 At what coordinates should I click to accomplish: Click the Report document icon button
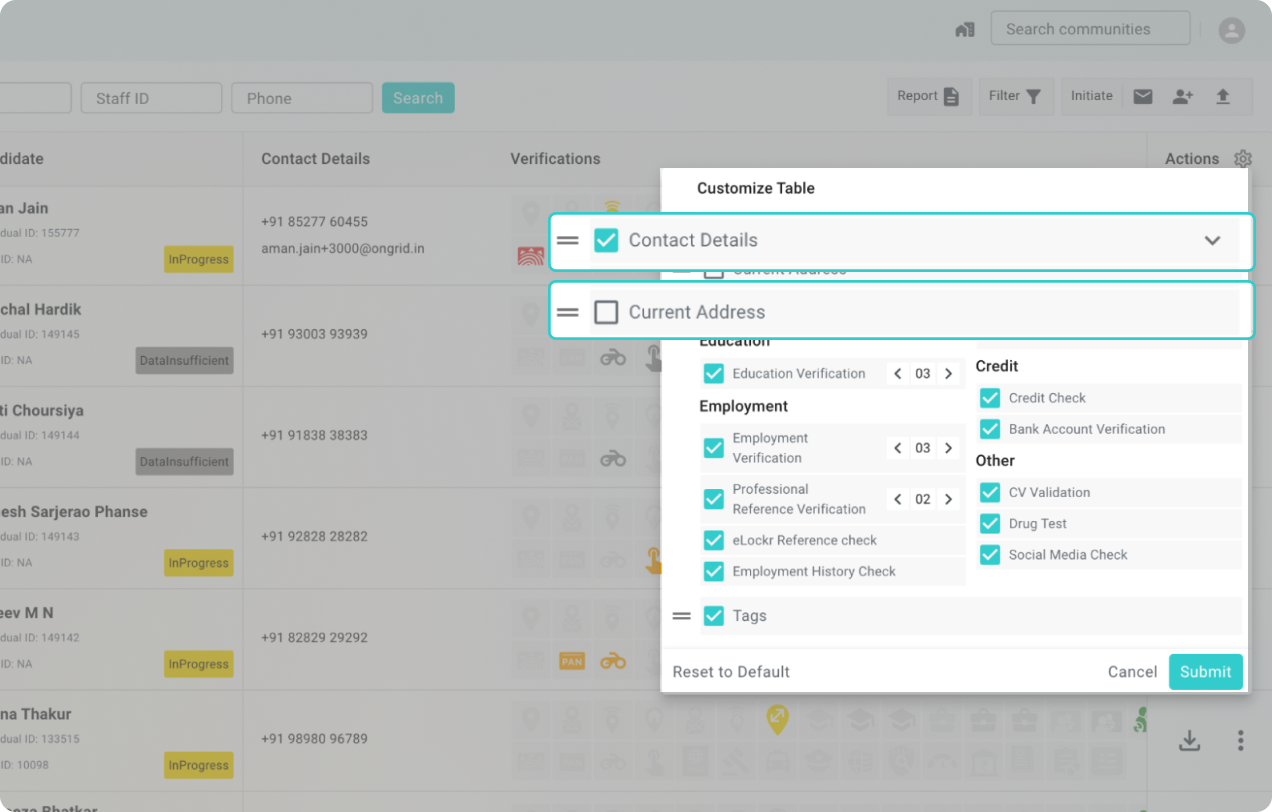(x=929, y=96)
